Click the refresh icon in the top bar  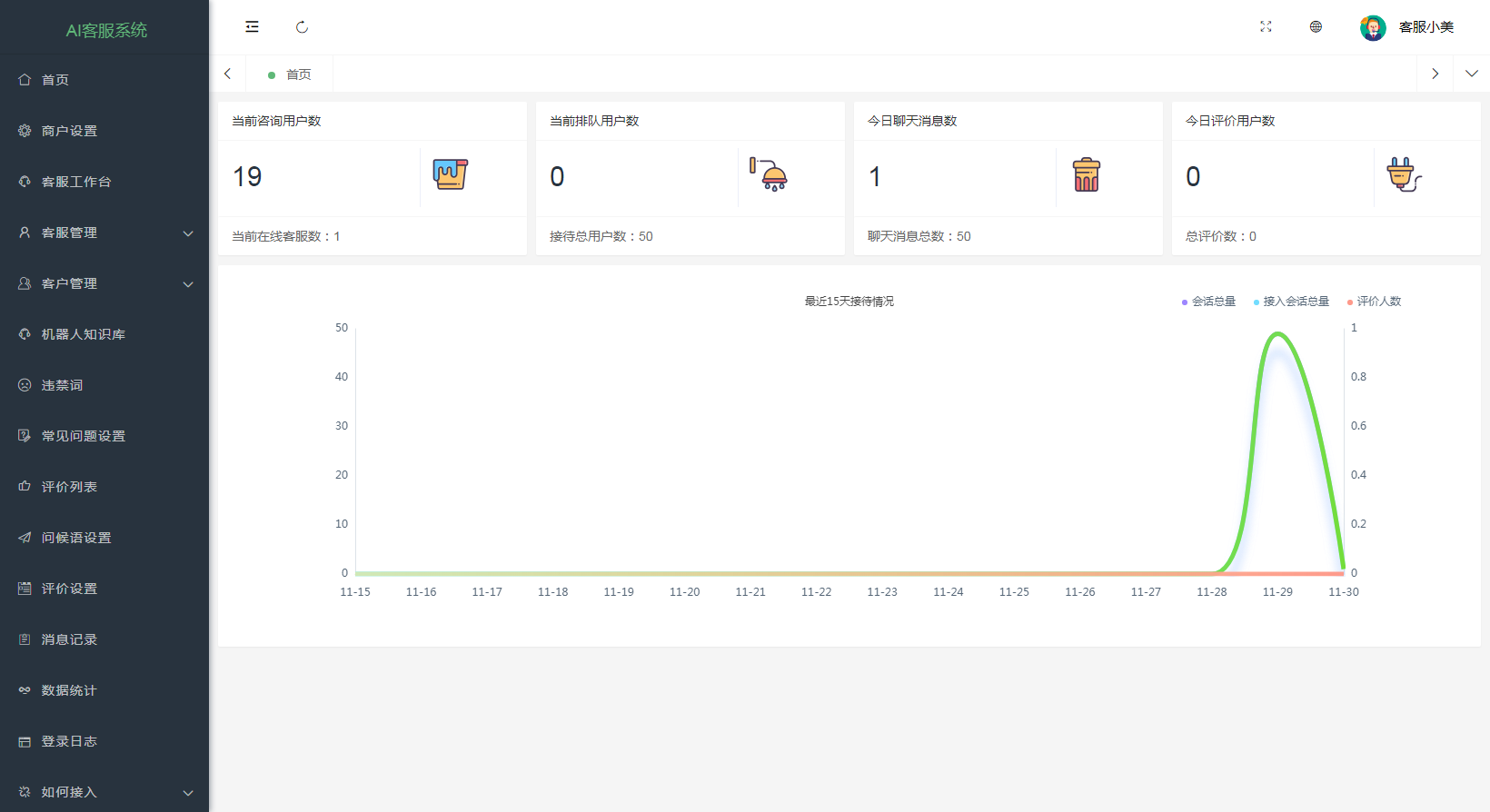[x=302, y=27]
